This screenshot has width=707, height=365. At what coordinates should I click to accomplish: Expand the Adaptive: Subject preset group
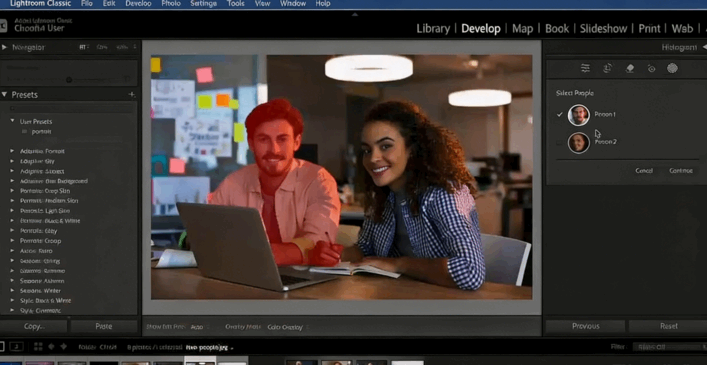click(12, 171)
